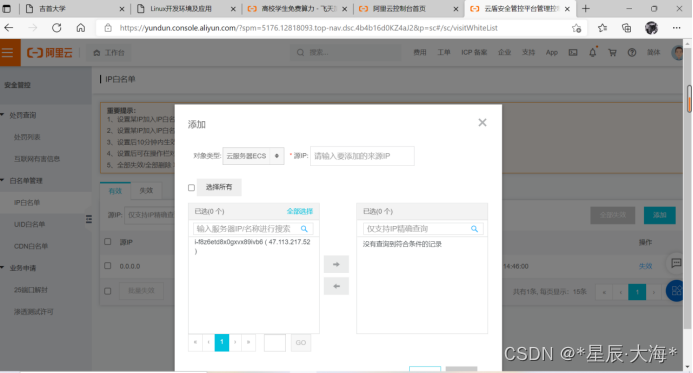Go to first page in dialog pager
This screenshot has width=693, height=373.
[195, 343]
